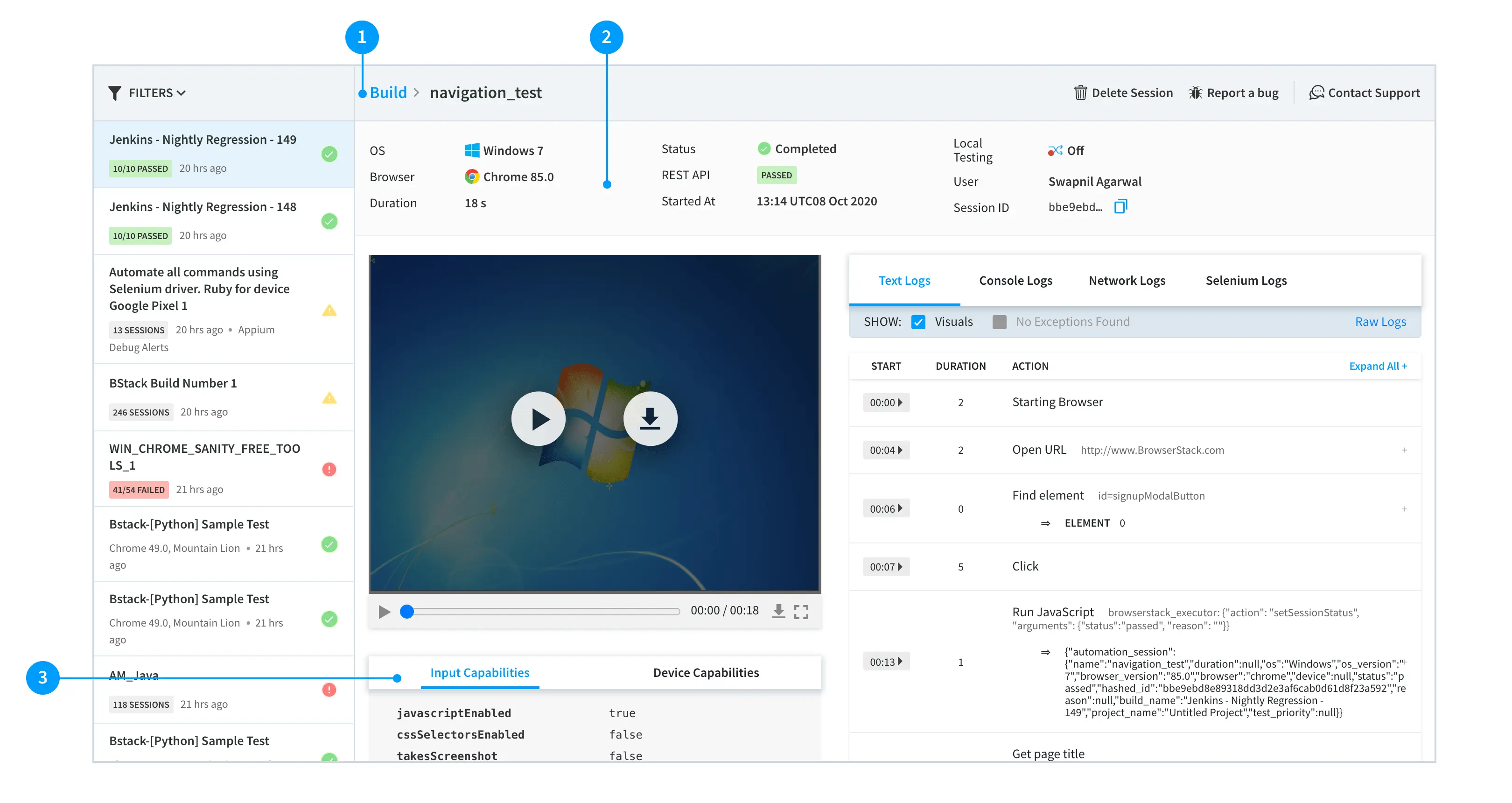
Task: Click red error icon on AM_Java build
Action: pos(329,689)
